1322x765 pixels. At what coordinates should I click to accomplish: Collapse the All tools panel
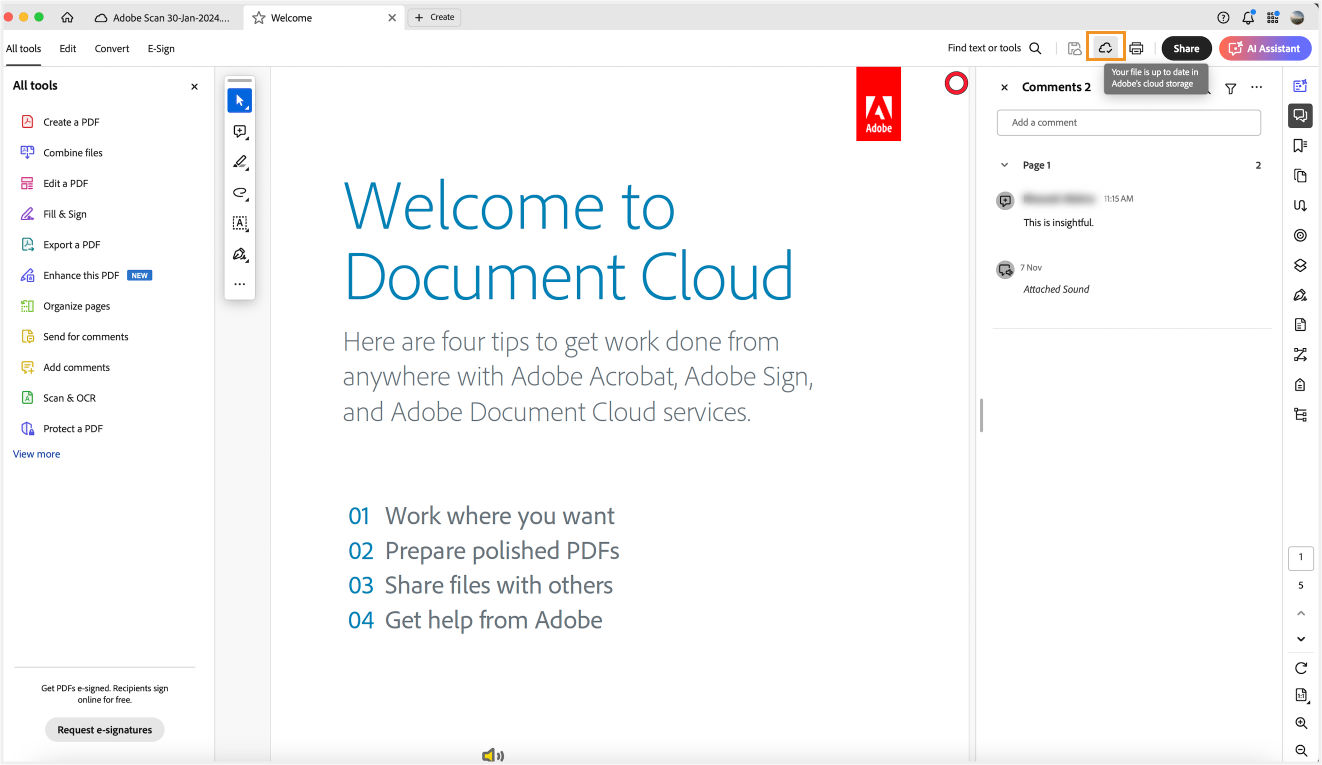point(193,86)
